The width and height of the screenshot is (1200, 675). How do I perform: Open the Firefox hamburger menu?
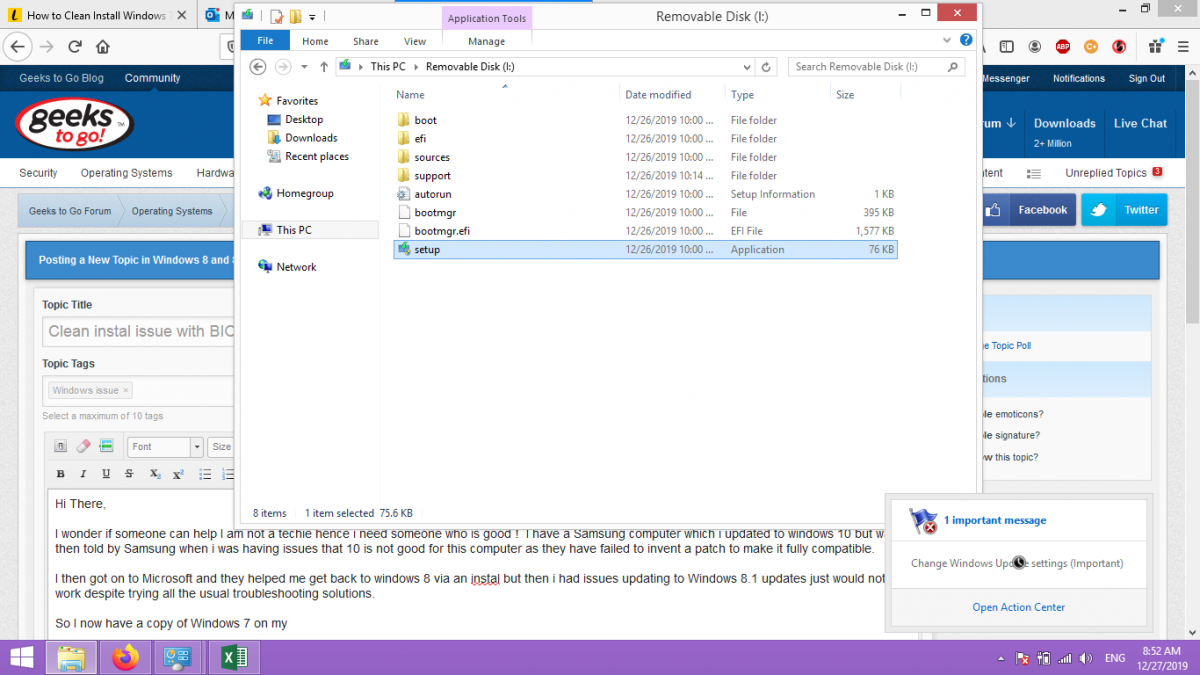pos(1182,47)
